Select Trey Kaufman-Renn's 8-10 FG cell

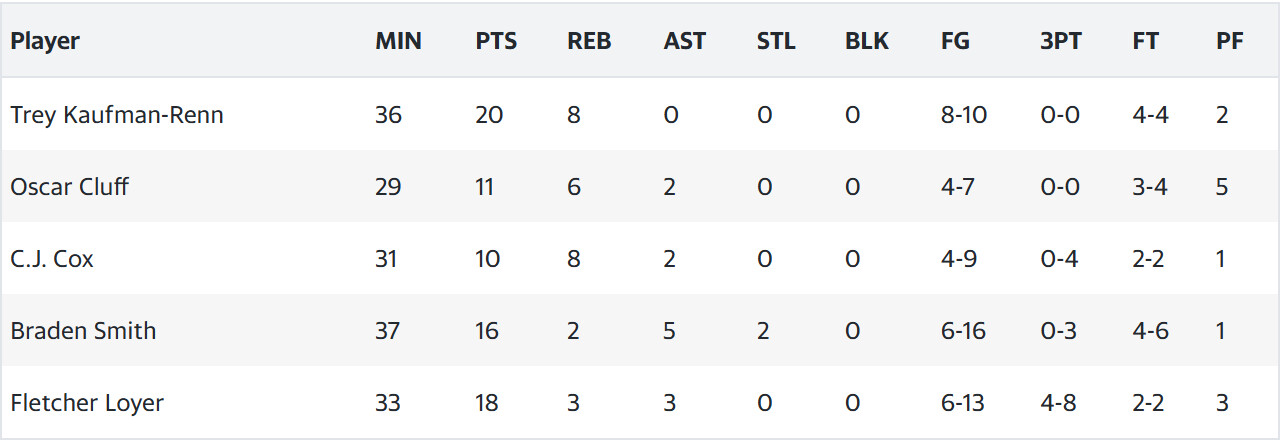click(x=963, y=115)
